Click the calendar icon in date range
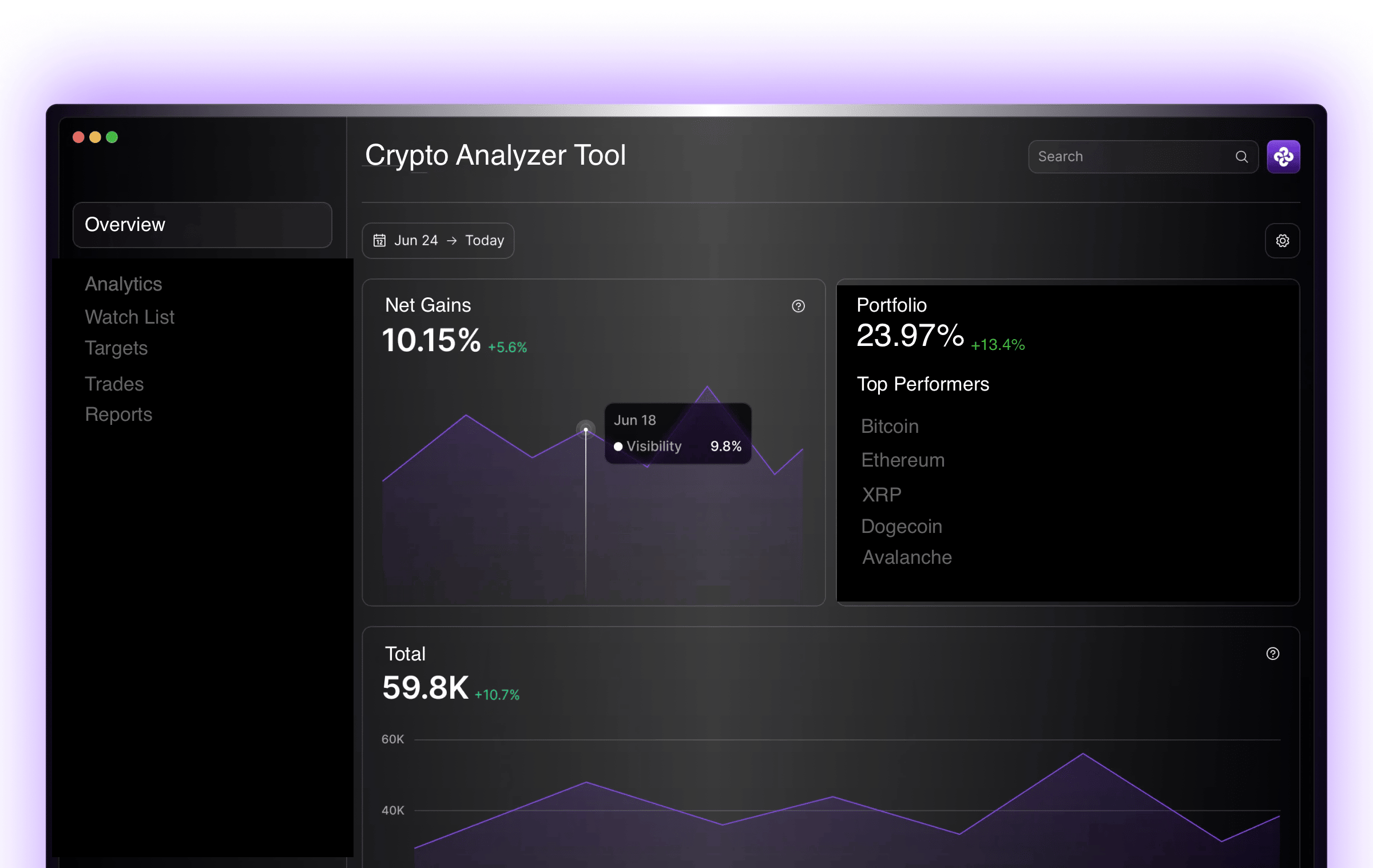 [x=379, y=240]
